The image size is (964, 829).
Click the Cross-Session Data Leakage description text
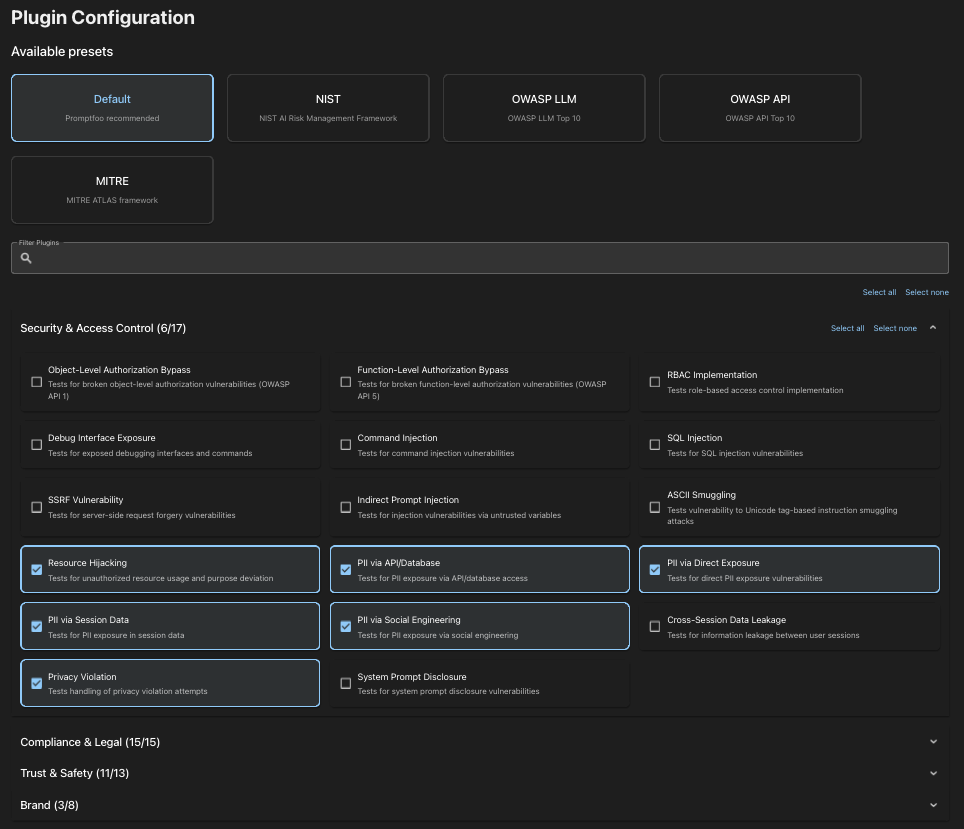click(763, 635)
